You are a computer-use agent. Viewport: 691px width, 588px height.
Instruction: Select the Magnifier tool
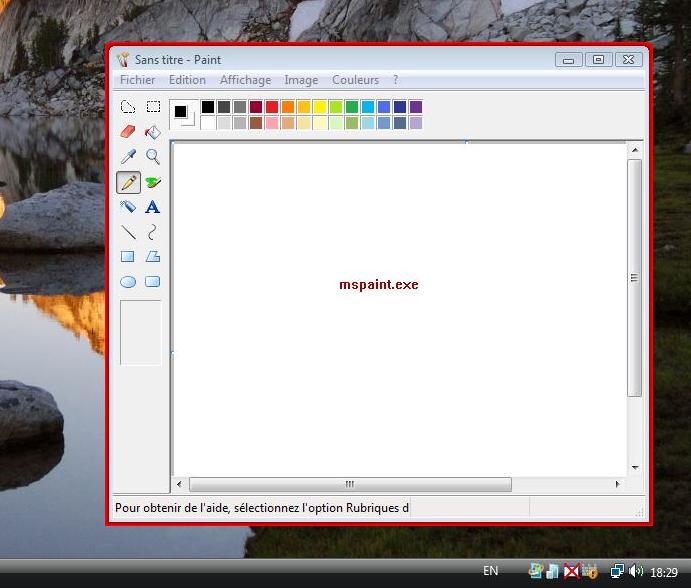pos(153,156)
